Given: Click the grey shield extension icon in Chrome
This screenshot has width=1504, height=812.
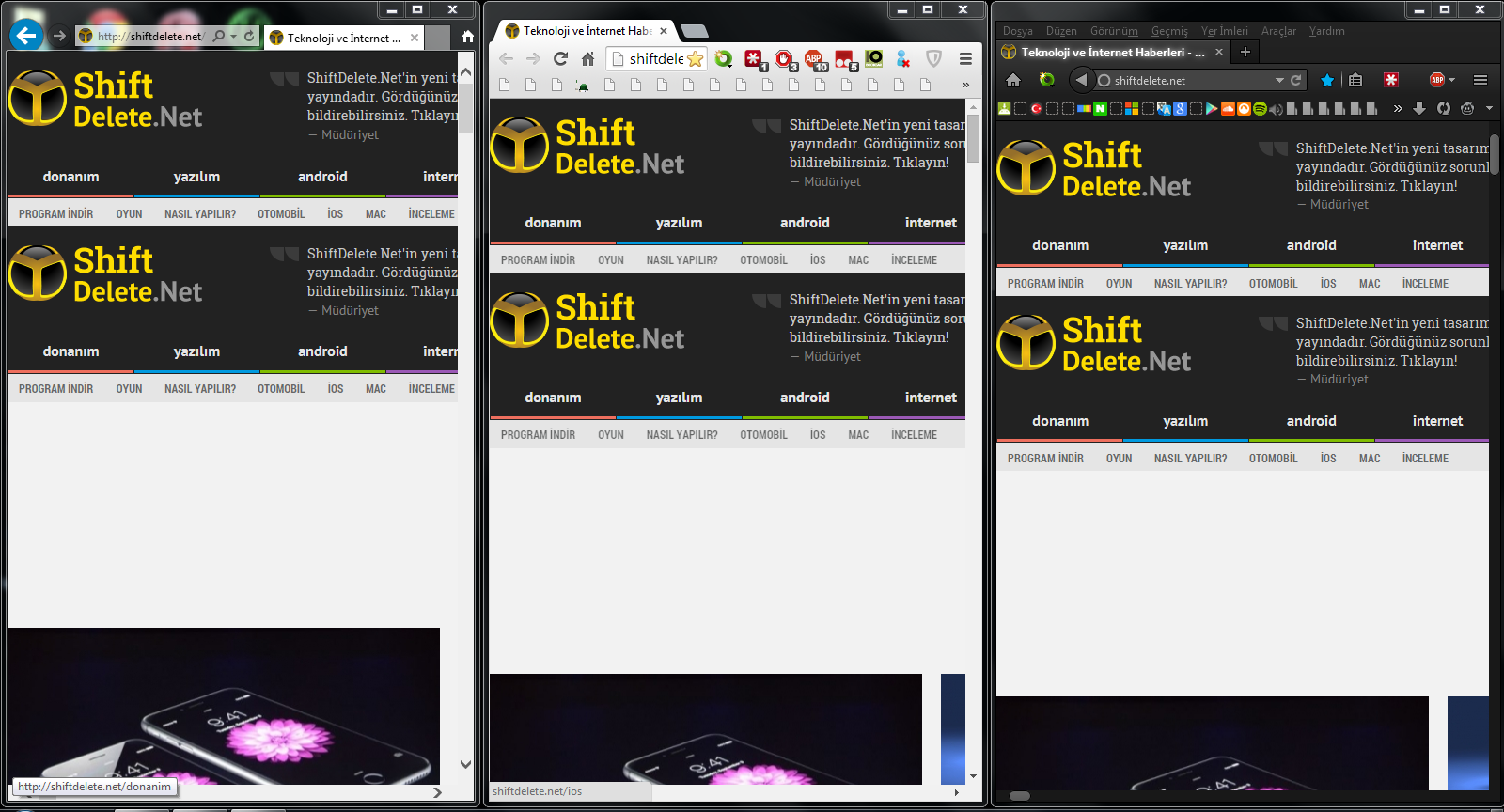Looking at the screenshot, I should point(933,59).
